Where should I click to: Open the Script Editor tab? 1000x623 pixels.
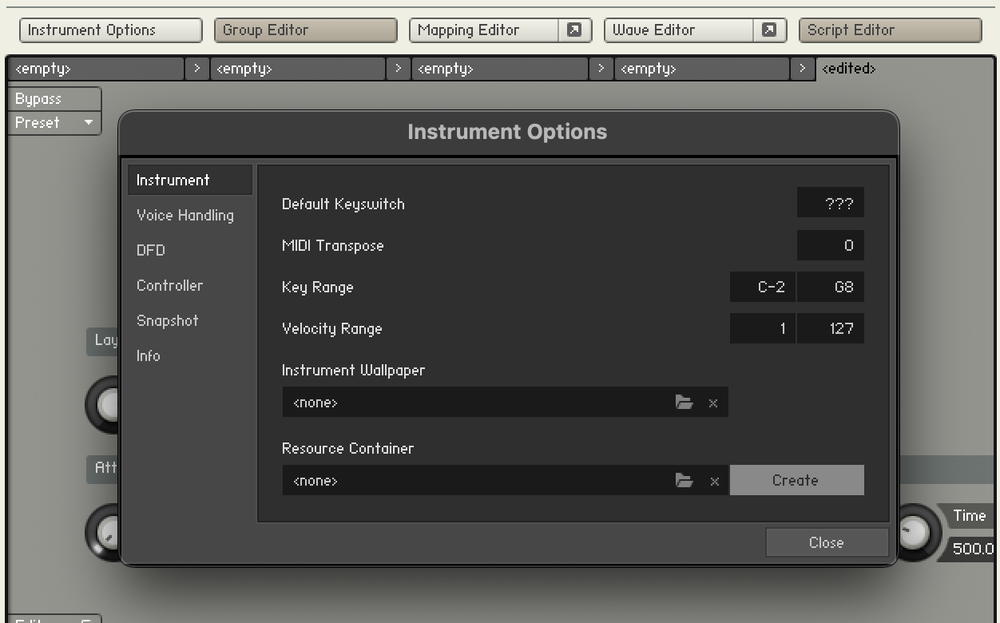point(888,30)
